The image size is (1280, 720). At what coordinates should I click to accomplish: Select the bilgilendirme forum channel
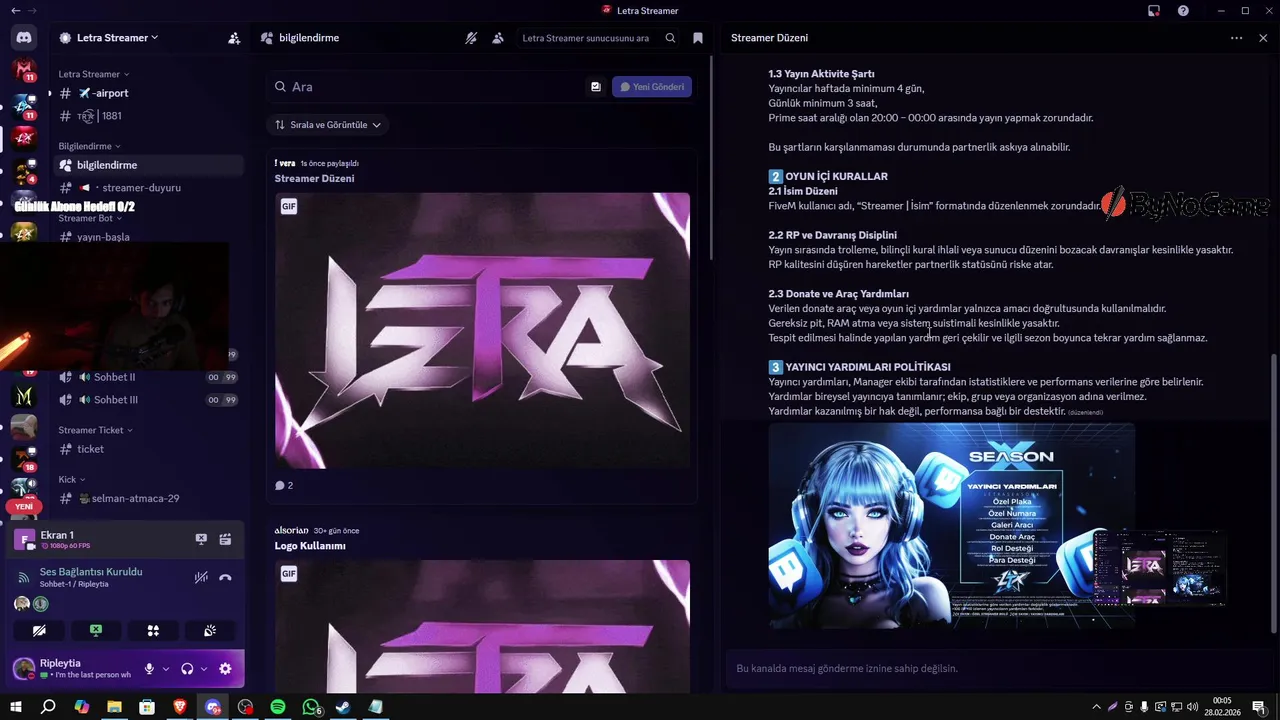click(x=148, y=165)
